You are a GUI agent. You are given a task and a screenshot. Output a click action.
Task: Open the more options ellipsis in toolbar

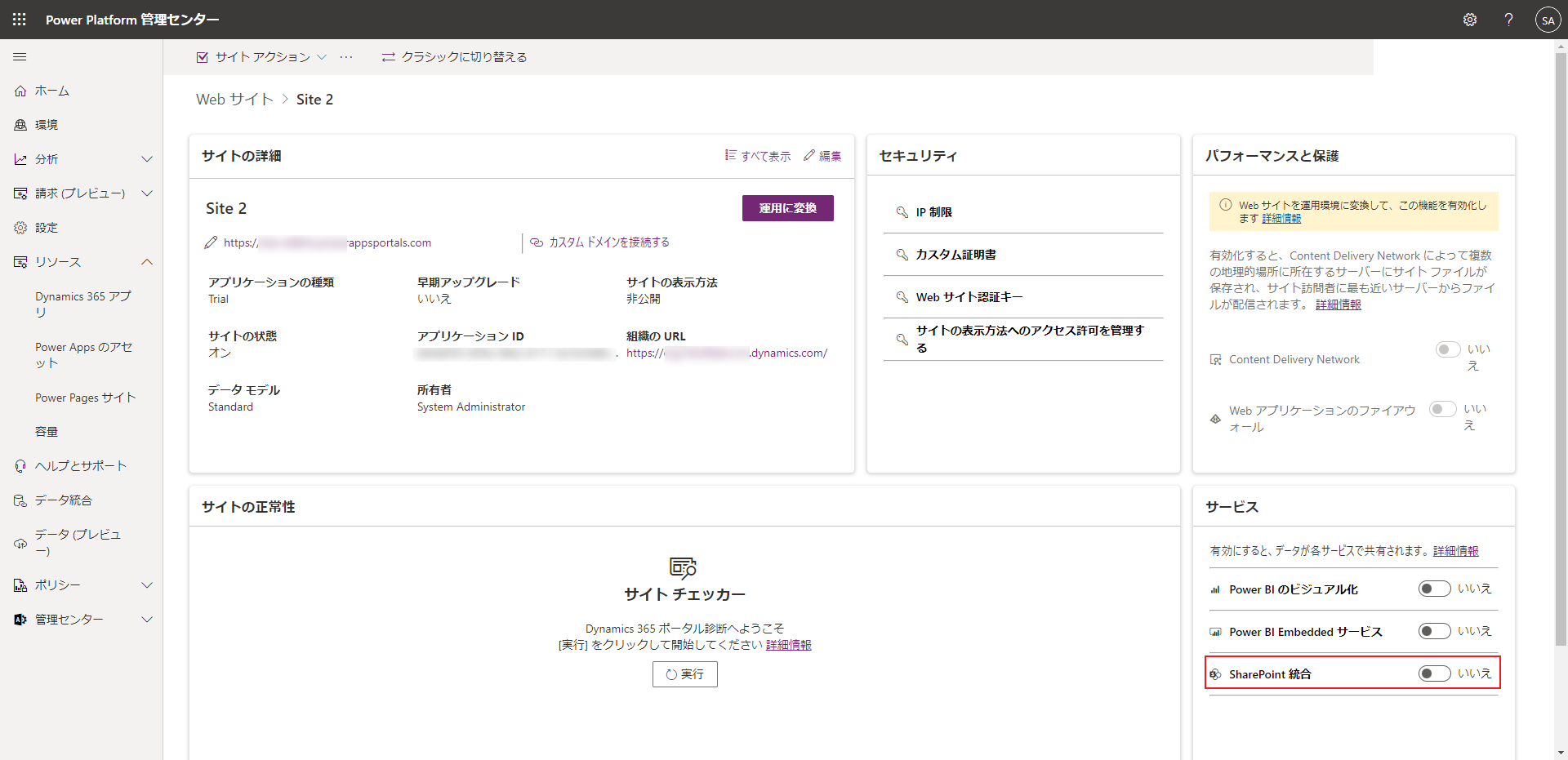click(346, 57)
